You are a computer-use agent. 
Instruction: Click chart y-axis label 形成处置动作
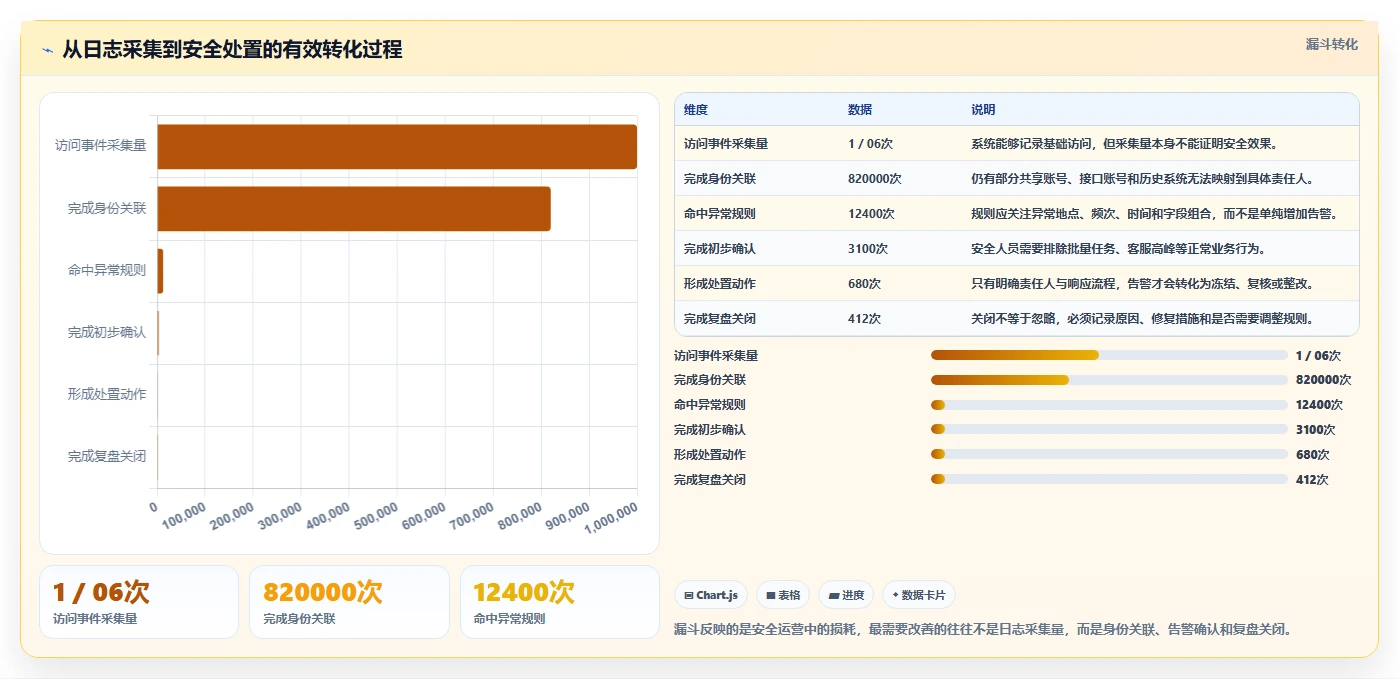point(107,394)
